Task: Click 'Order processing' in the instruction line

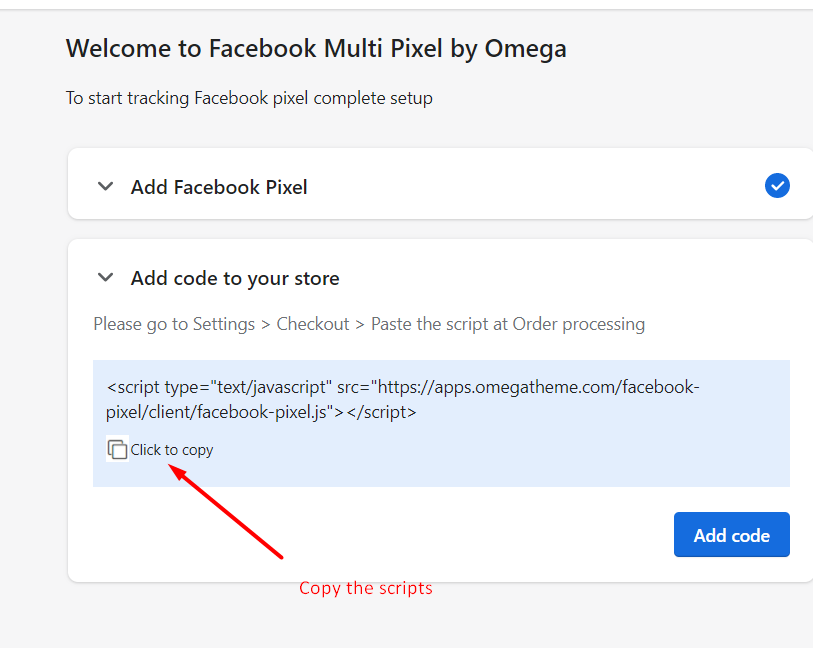Action: tap(579, 324)
